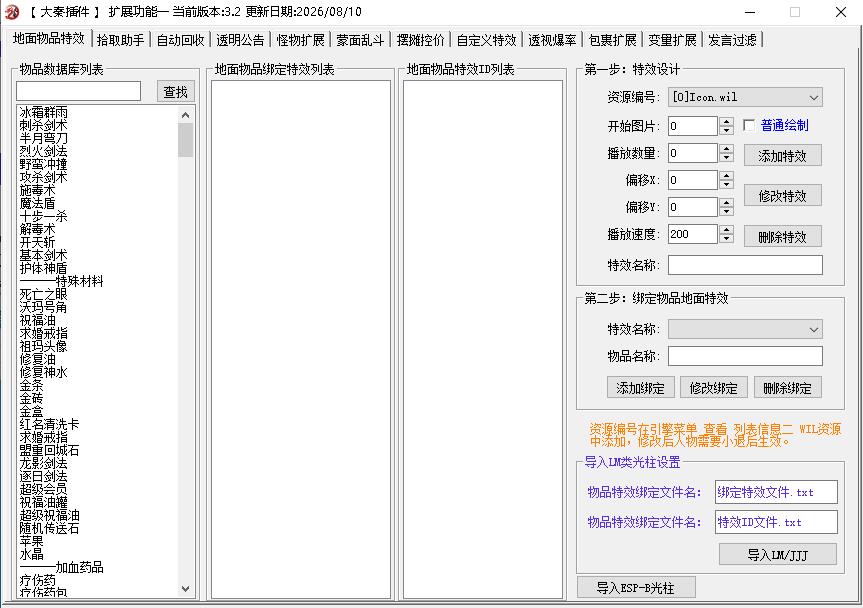The height and width of the screenshot is (608, 863).
Task: Select the 地面物品特效 tab
Action: [49, 39]
